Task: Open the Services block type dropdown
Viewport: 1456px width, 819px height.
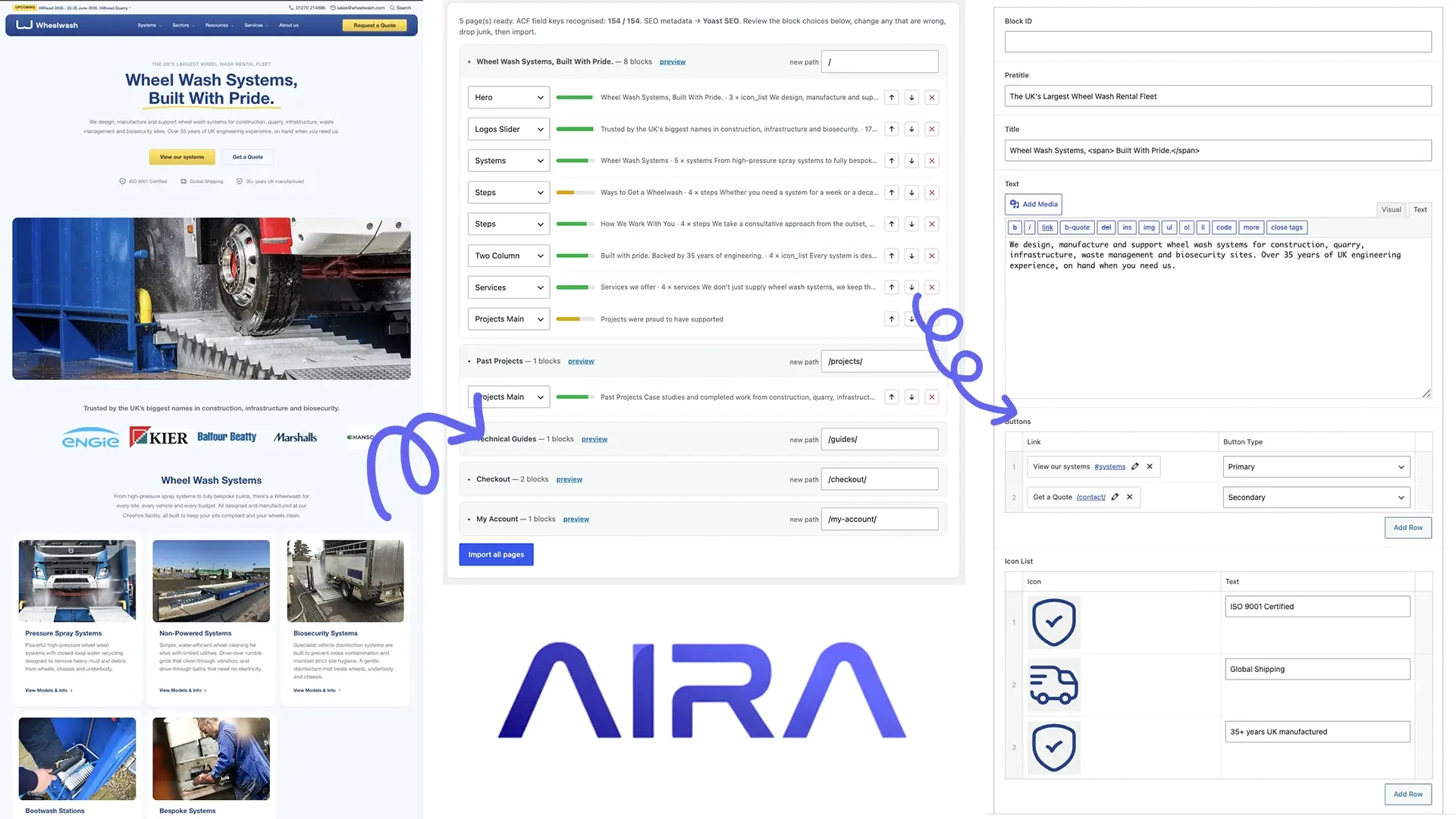Action: coord(509,287)
